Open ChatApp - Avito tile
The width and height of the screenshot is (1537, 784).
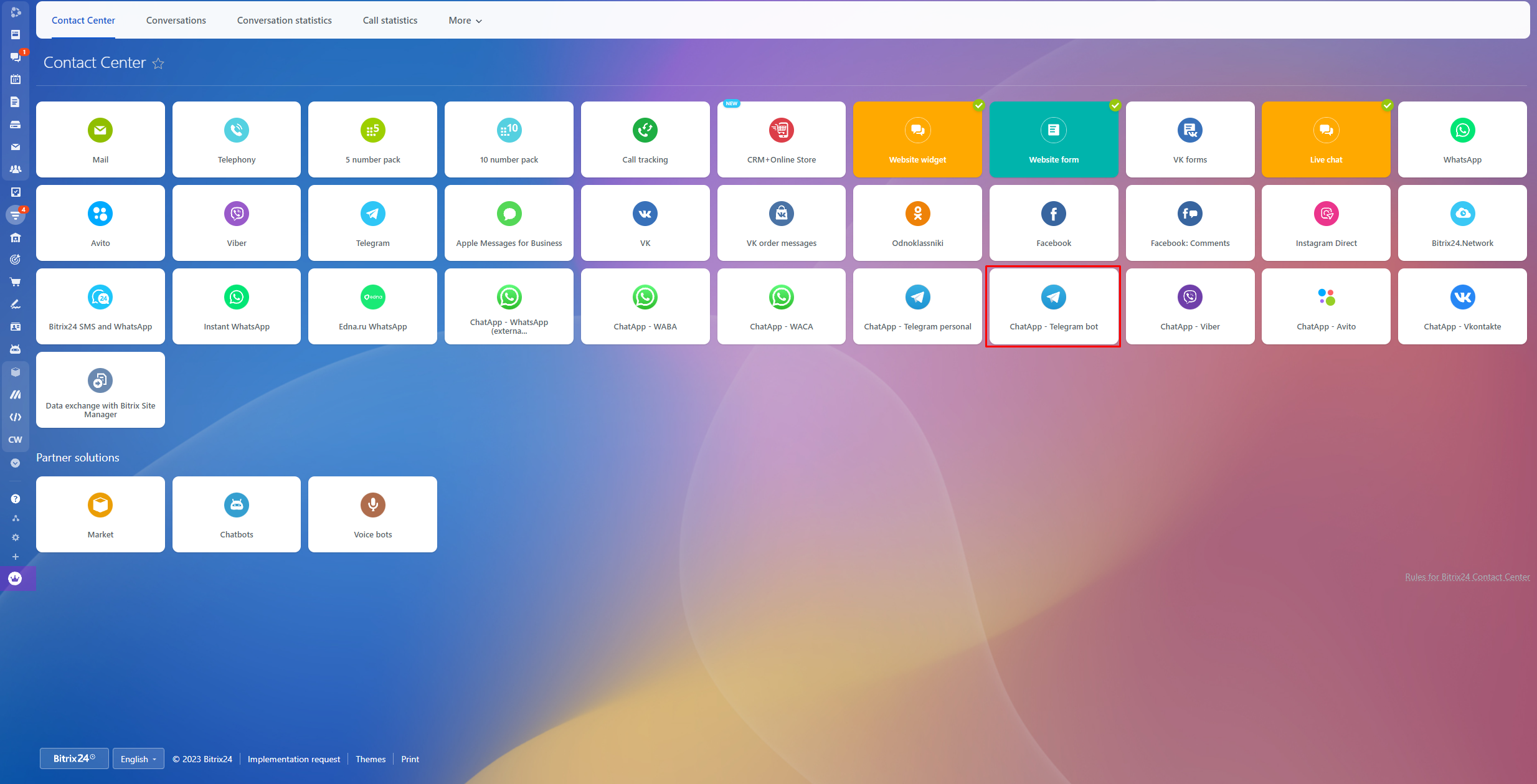point(1326,306)
